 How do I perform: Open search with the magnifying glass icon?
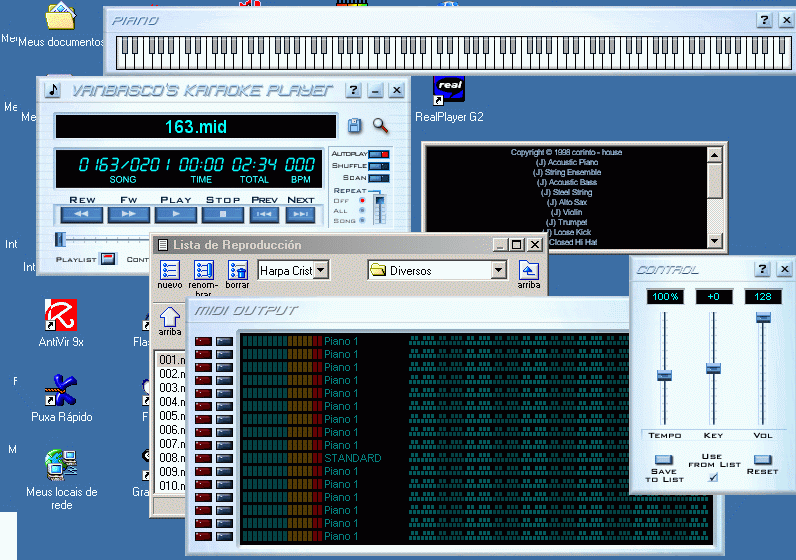click(380, 125)
